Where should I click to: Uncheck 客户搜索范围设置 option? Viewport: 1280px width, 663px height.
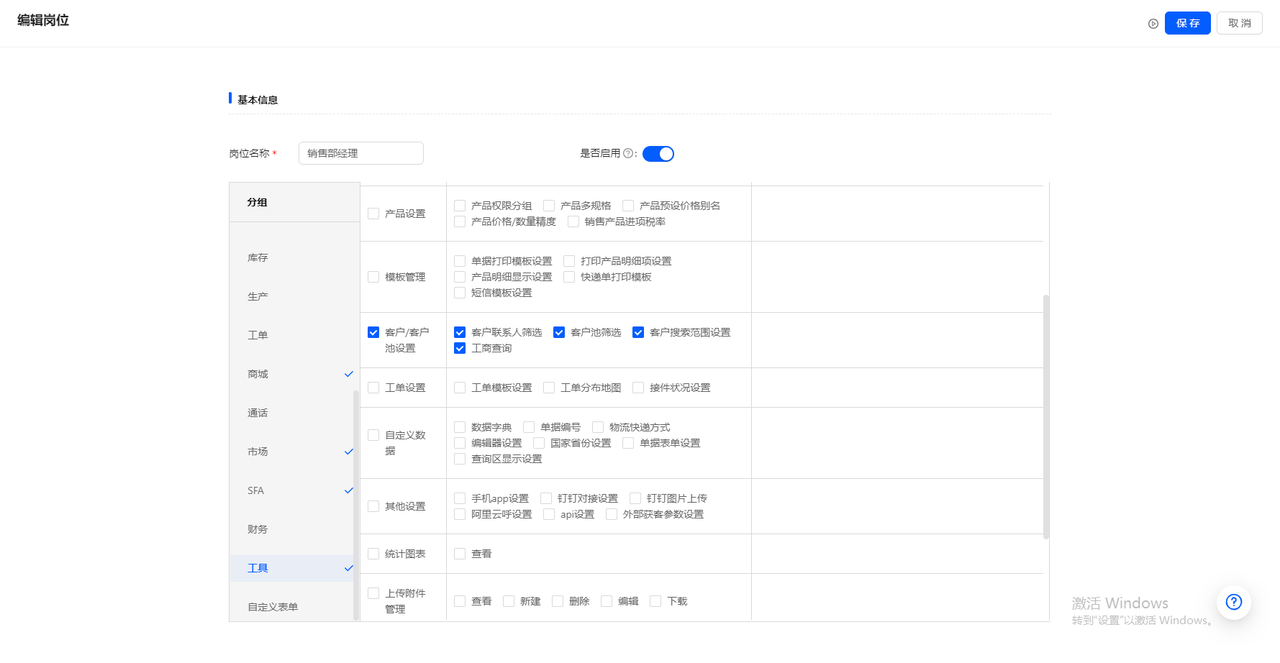(638, 332)
